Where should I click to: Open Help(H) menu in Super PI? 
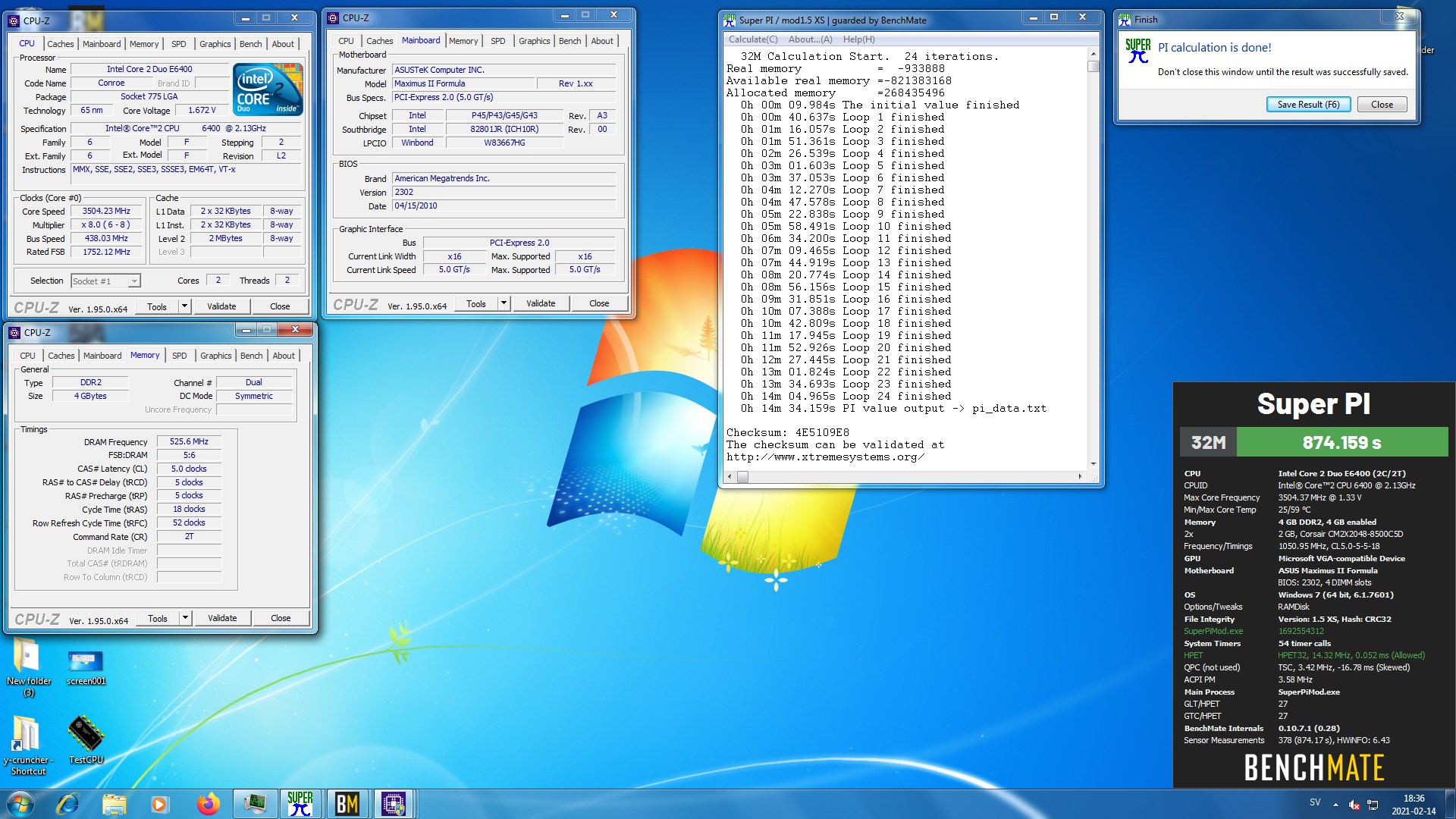pyautogui.click(x=858, y=39)
